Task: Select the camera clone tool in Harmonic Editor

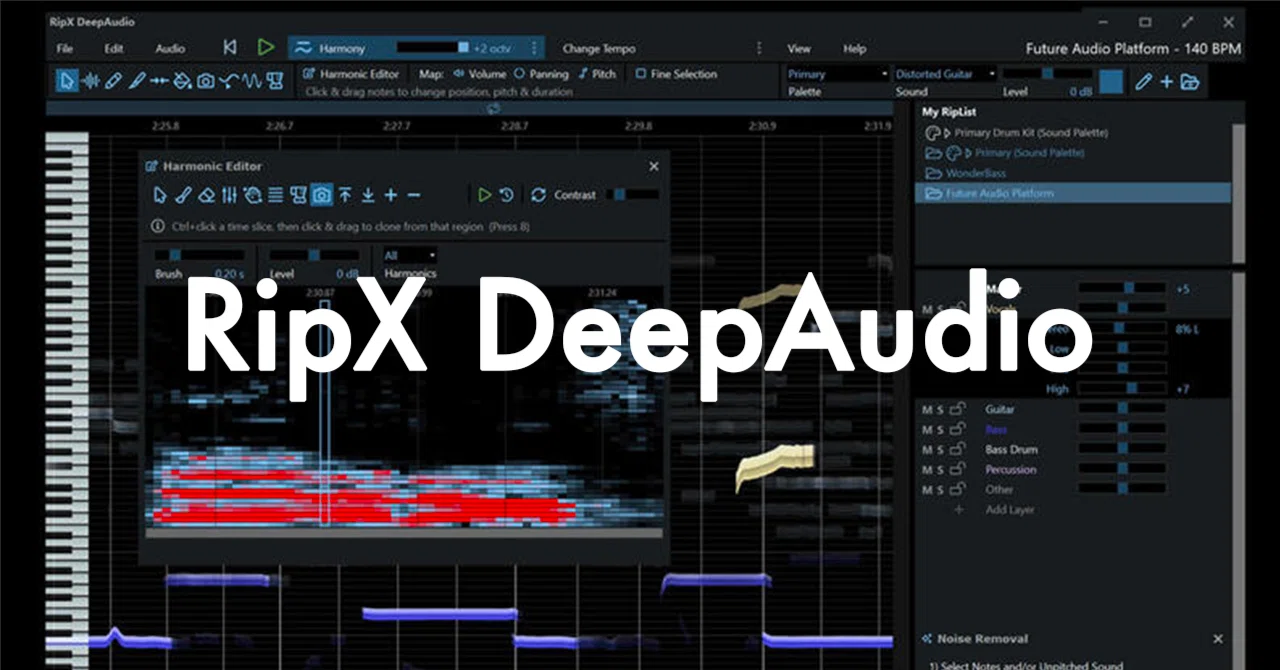Action: pyautogui.click(x=322, y=195)
